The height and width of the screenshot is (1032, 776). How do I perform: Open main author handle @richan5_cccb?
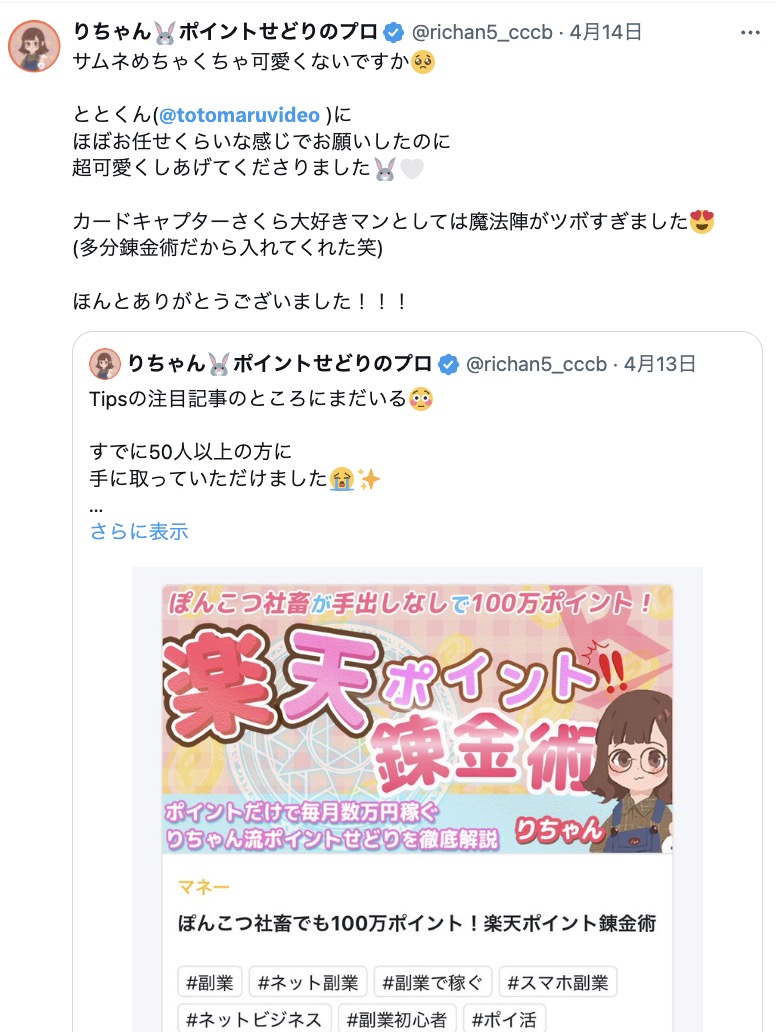tap(482, 32)
